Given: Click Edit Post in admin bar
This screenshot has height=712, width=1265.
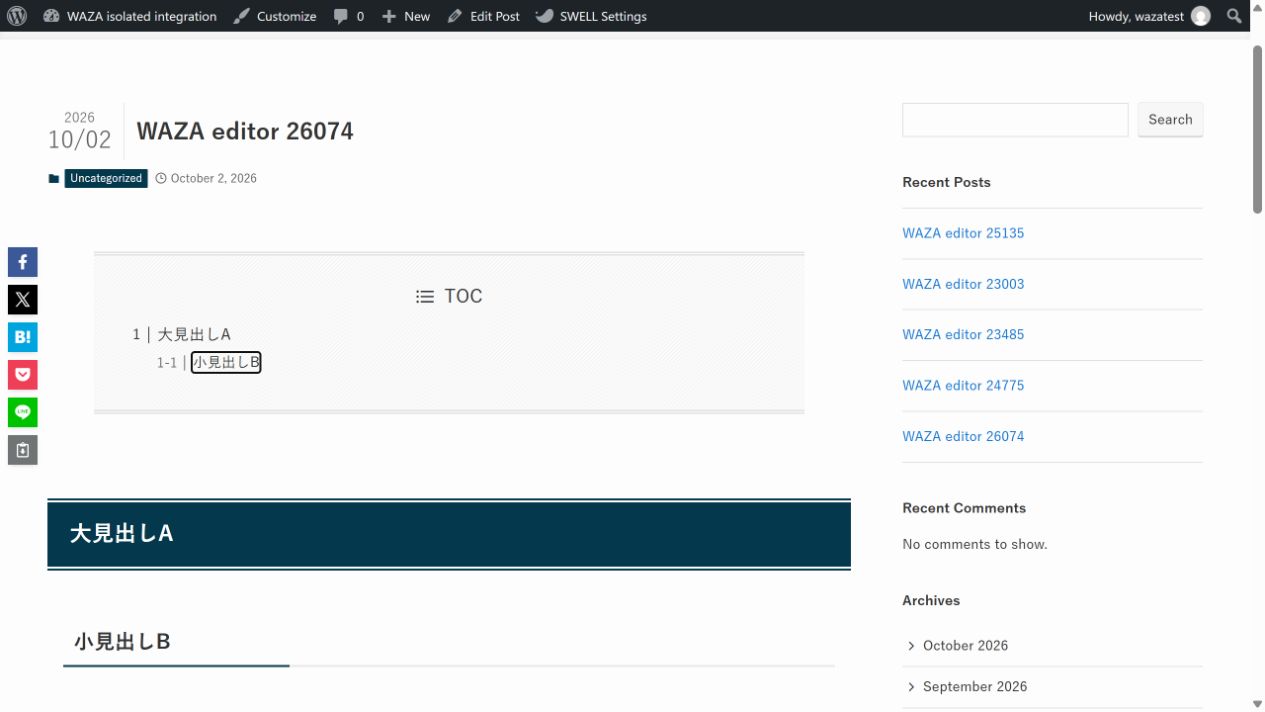Looking at the screenshot, I should pyautogui.click(x=484, y=16).
